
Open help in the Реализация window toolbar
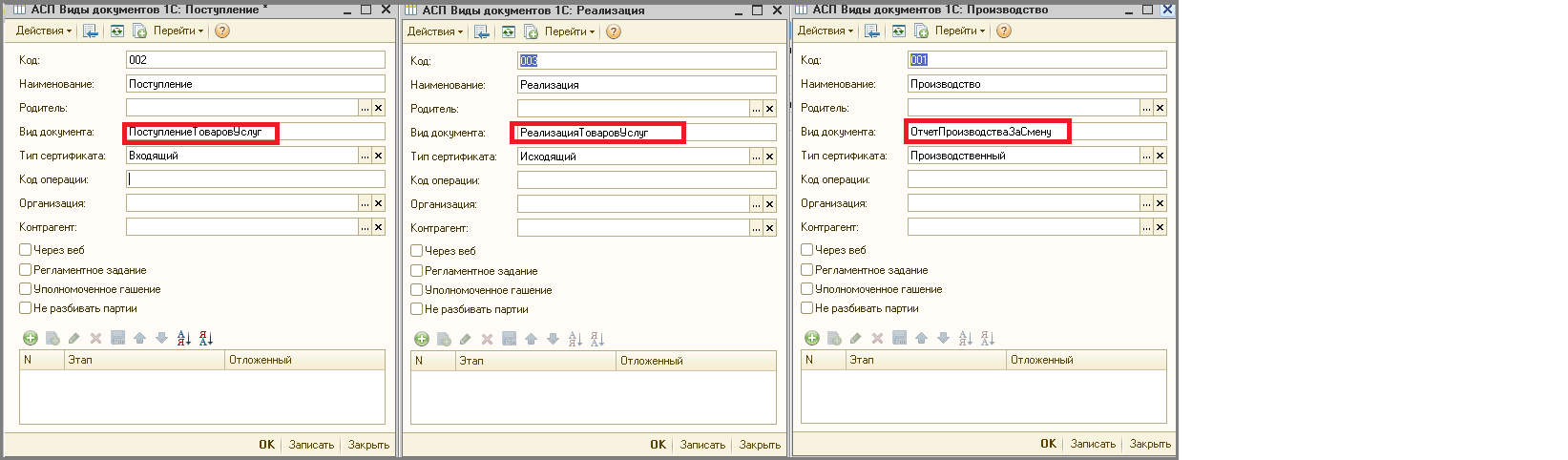614,31
